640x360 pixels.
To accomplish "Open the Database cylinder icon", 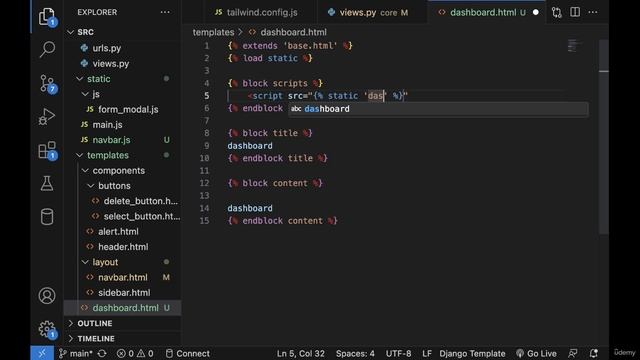I will [x=47, y=217].
